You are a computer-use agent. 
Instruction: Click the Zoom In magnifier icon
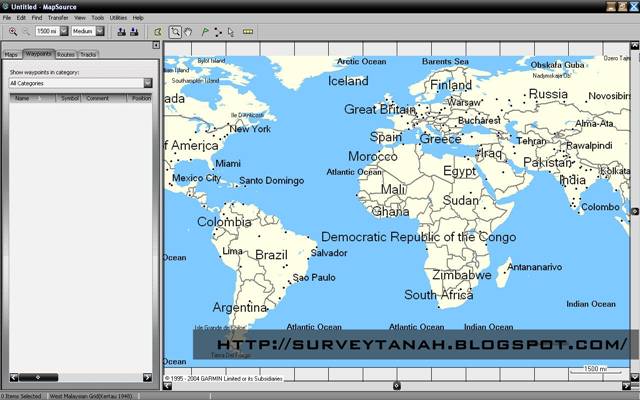tap(13, 31)
